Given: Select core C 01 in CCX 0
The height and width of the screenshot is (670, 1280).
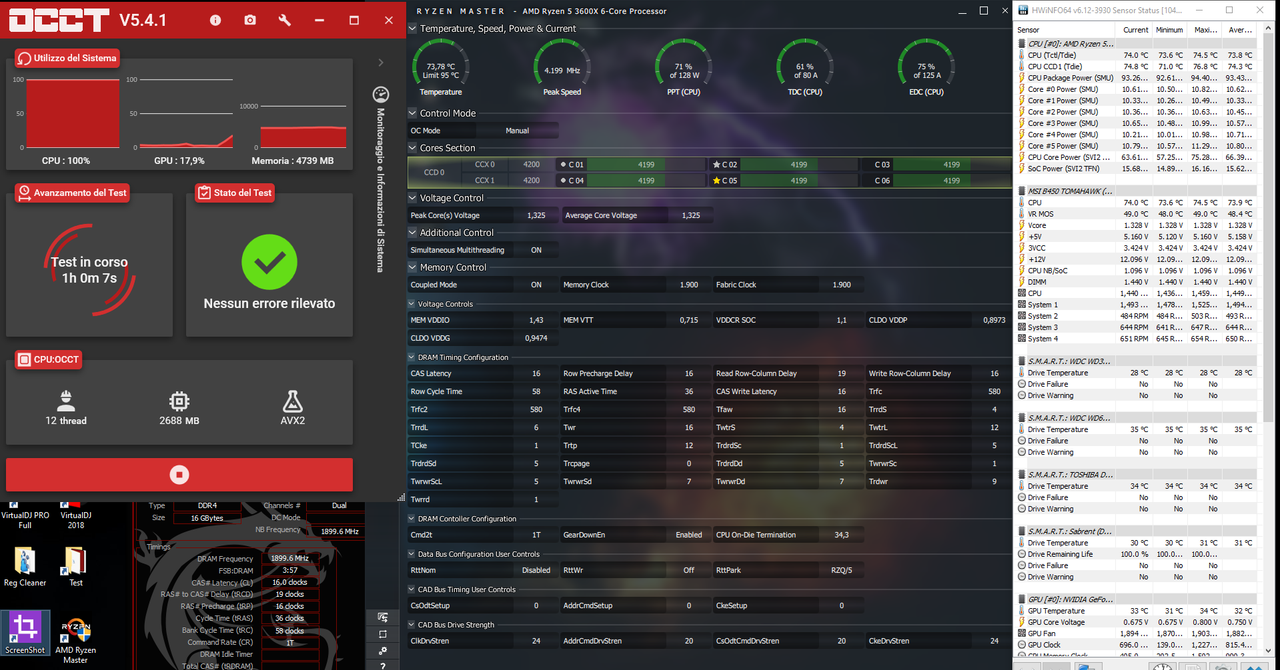Looking at the screenshot, I should coord(632,164).
